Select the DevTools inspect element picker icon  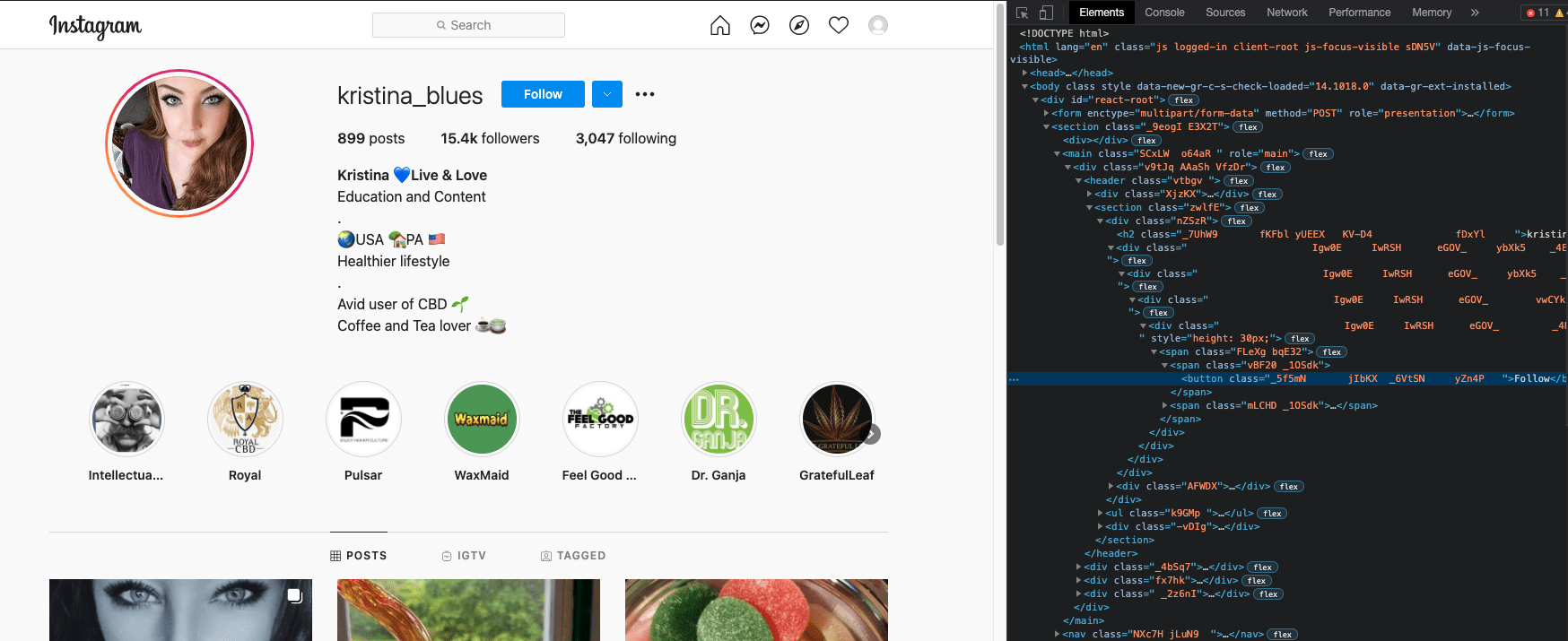pyautogui.click(x=1022, y=13)
